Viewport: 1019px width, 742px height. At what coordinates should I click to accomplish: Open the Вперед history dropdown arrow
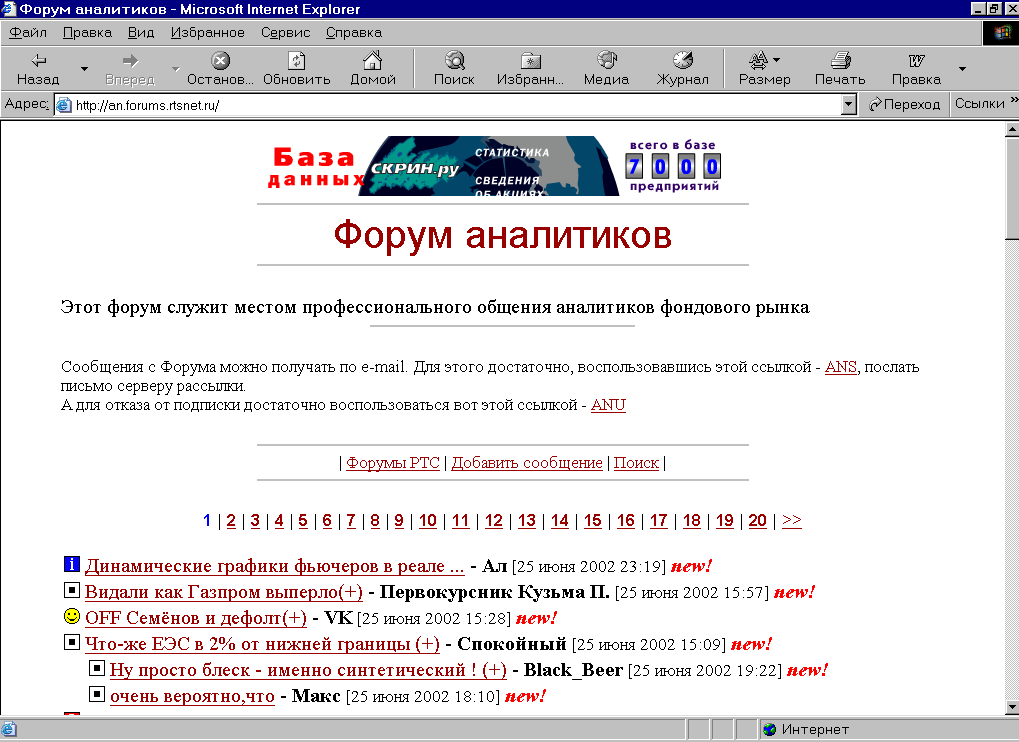175,69
